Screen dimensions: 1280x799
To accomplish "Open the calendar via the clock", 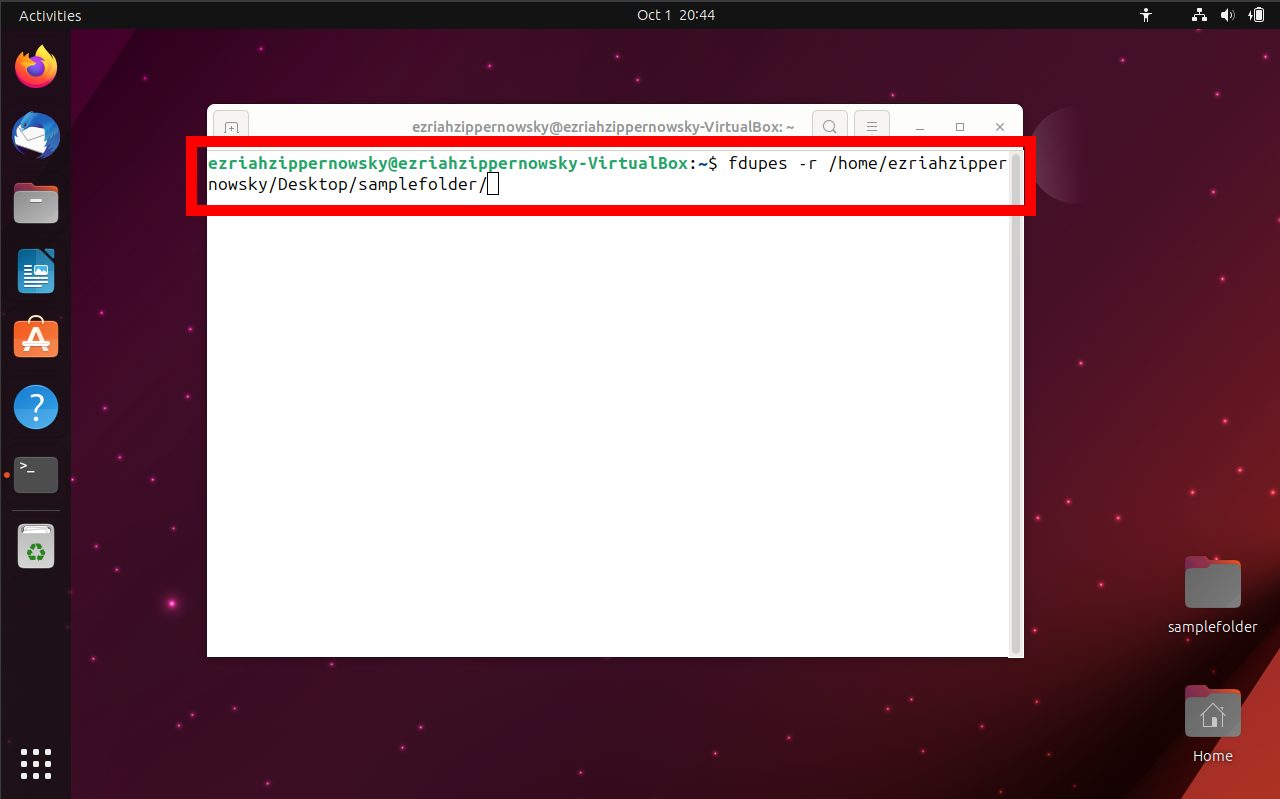I will (675, 15).
